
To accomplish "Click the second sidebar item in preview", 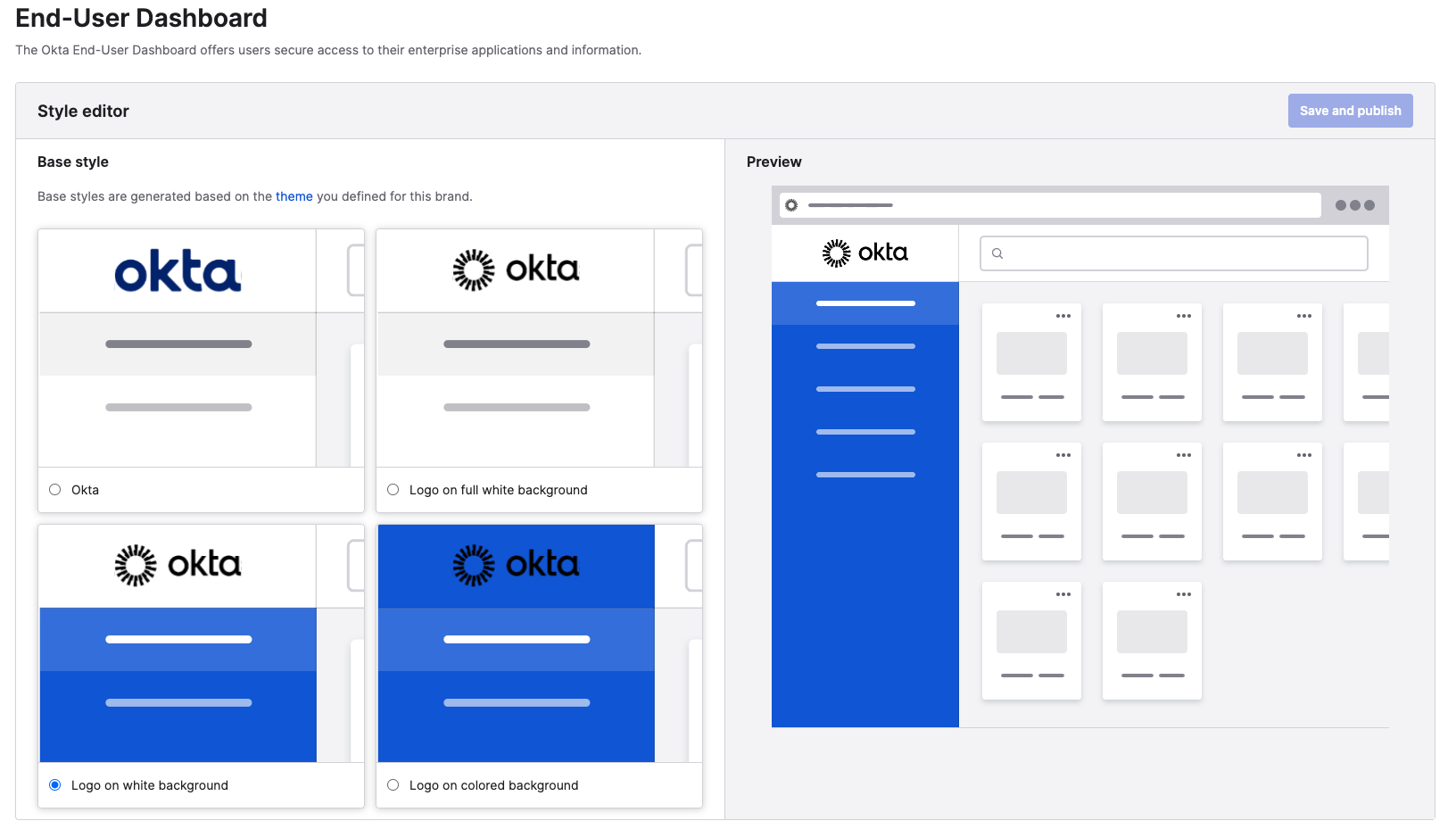I will (864, 346).
